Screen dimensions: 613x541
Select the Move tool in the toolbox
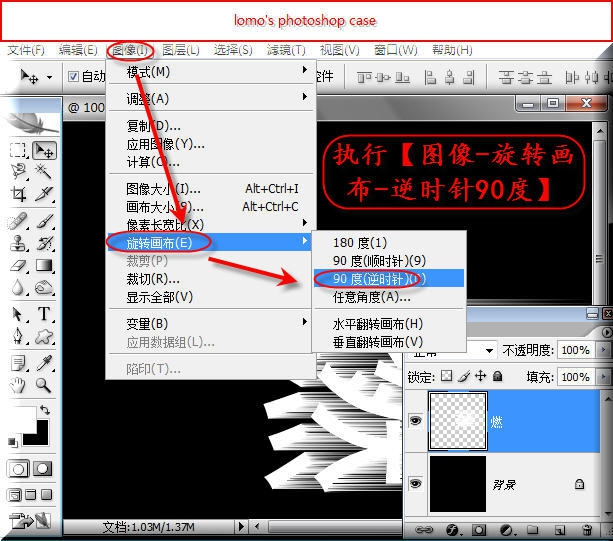44,150
